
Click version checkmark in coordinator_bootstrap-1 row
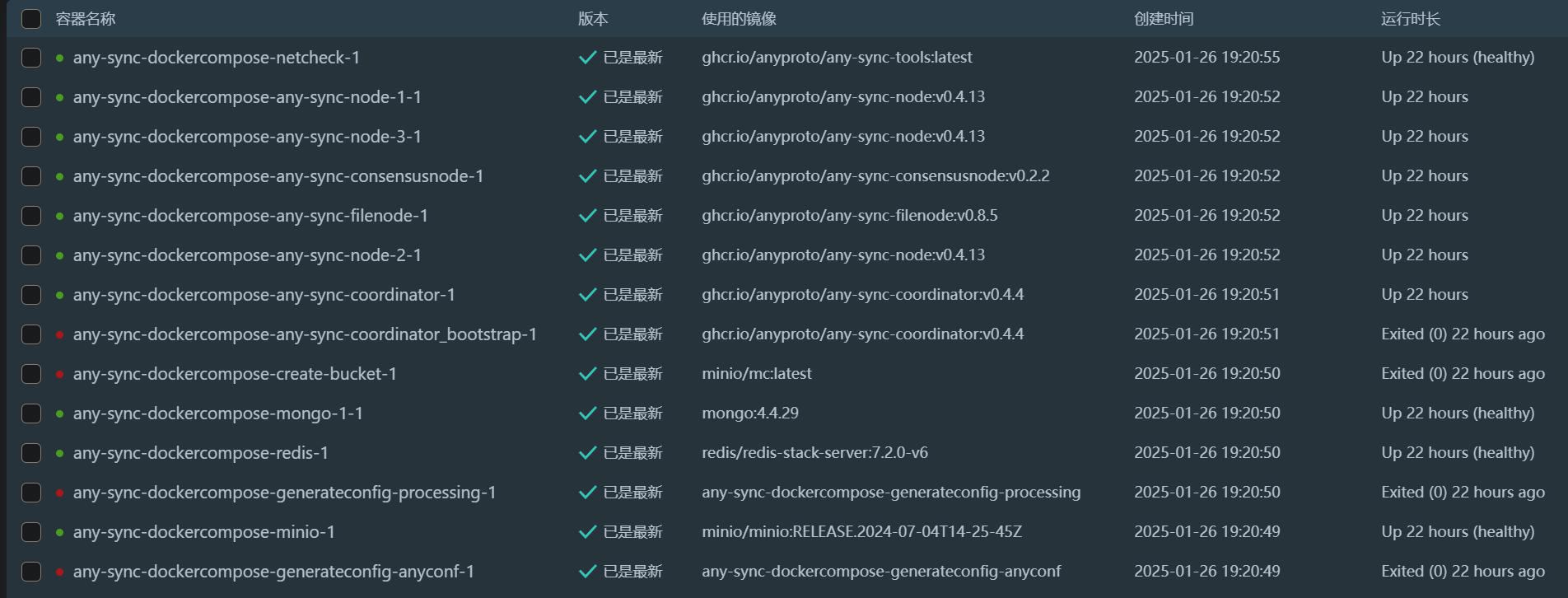click(588, 334)
